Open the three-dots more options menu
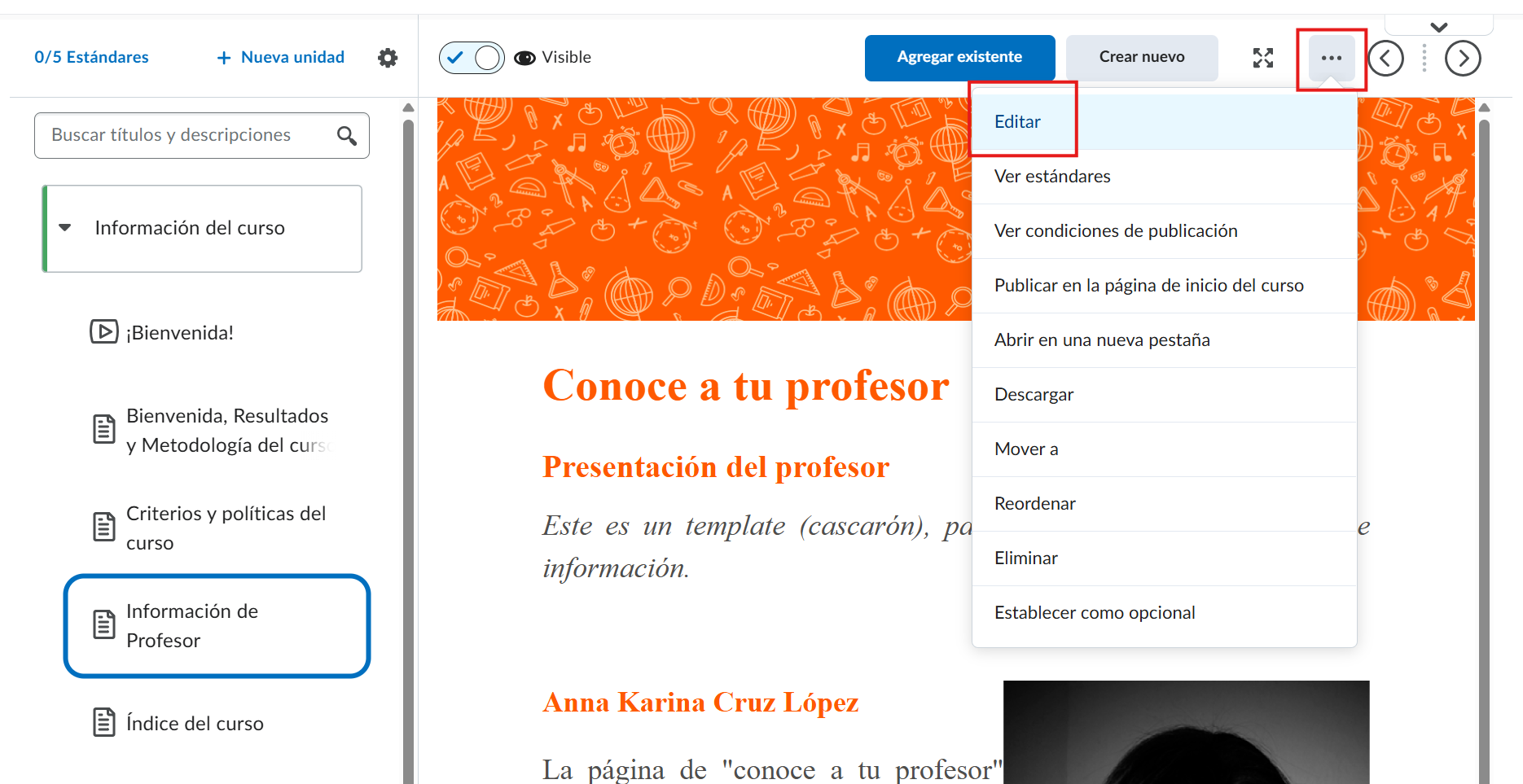The image size is (1523, 784). point(1331,58)
